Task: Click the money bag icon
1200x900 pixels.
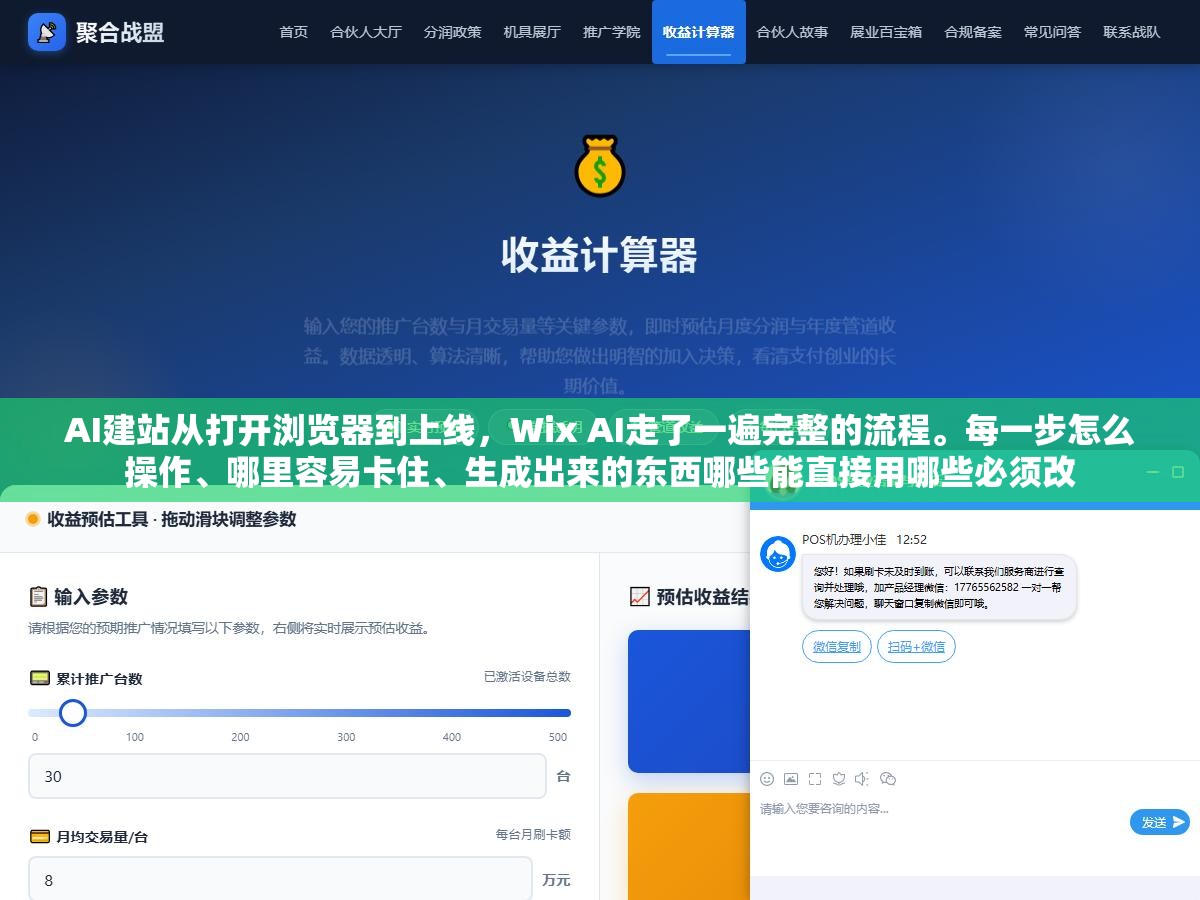Action: pyautogui.click(x=599, y=167)
